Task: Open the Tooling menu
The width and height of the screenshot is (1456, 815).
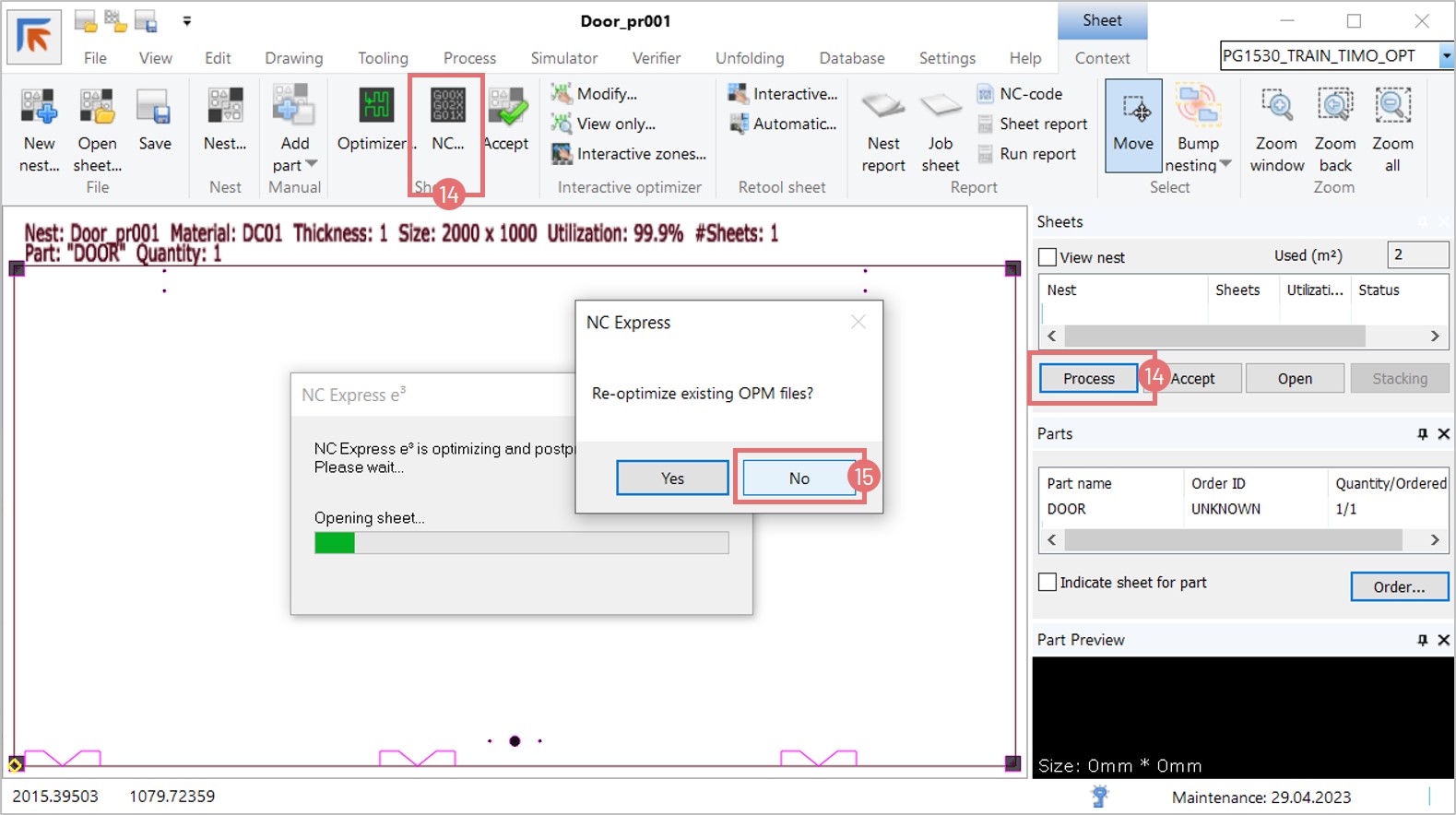Action: pos(383,58)
